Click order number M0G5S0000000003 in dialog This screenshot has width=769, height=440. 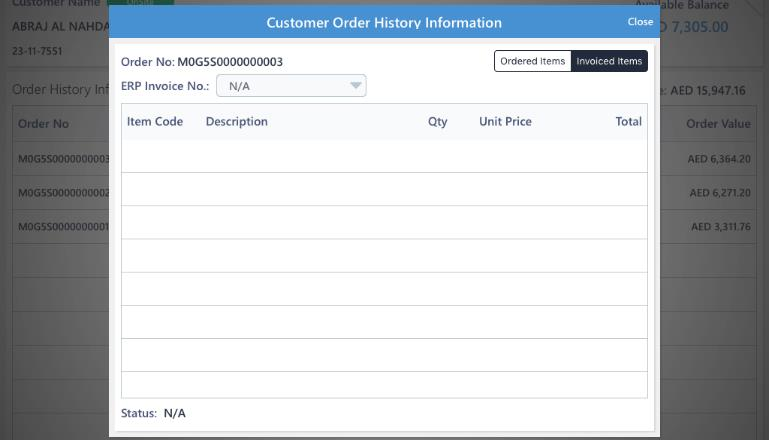[x=230, y=62]
